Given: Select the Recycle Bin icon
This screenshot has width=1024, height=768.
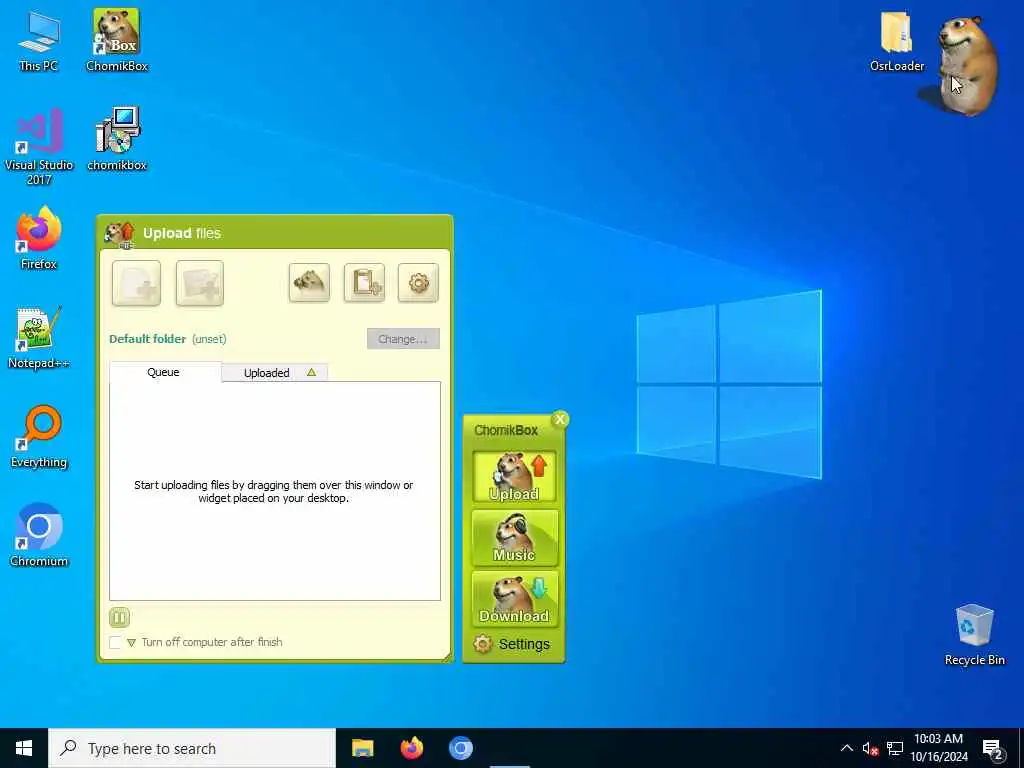Looking at the screenshot, I should 975,635.
